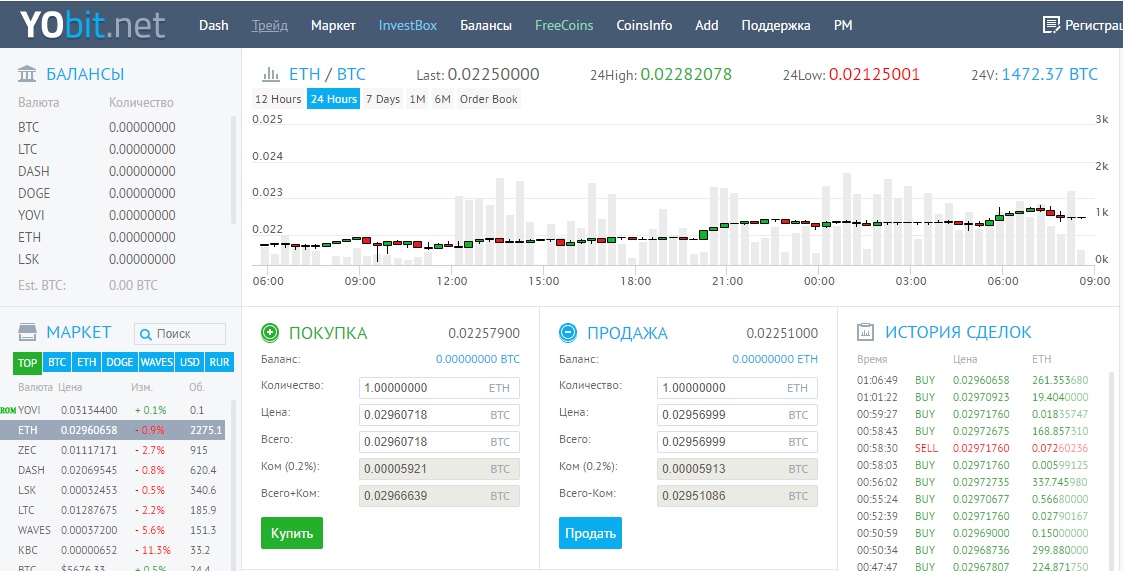1123x571 pixels.
Task: Select the 24 Hours chart range
Action: click(333, 99)
